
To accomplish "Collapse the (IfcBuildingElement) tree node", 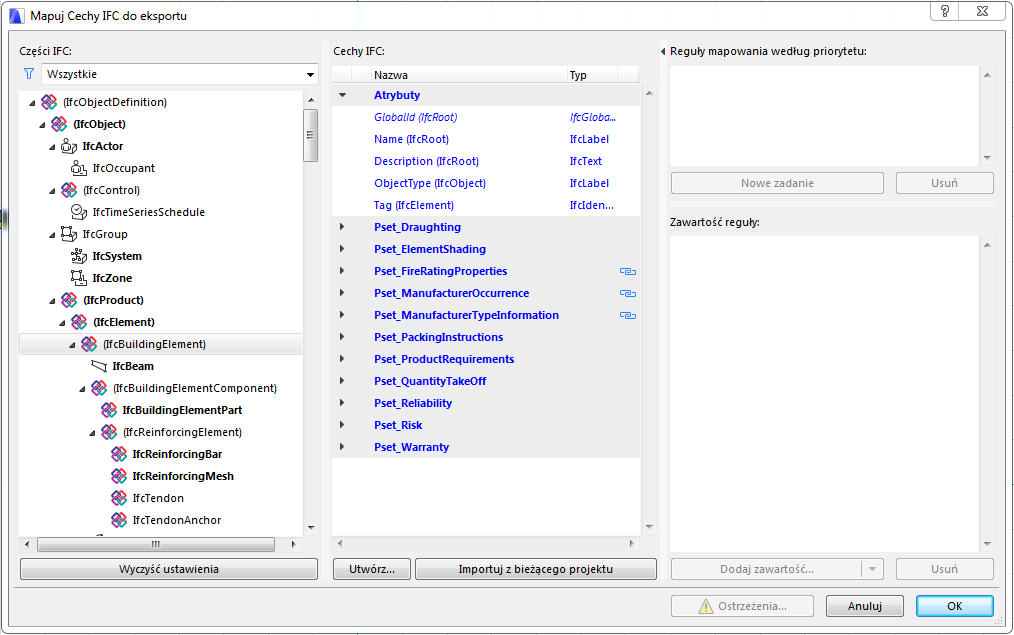I will point(72,344).
